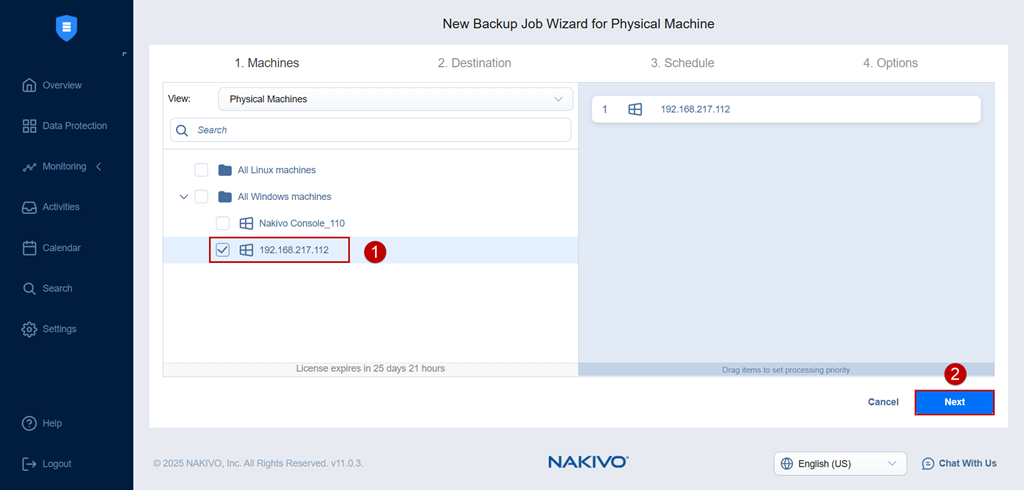1024x490 pixels.
Task: Click the Nakivo Console_110 label
Action: click(302, 223)
